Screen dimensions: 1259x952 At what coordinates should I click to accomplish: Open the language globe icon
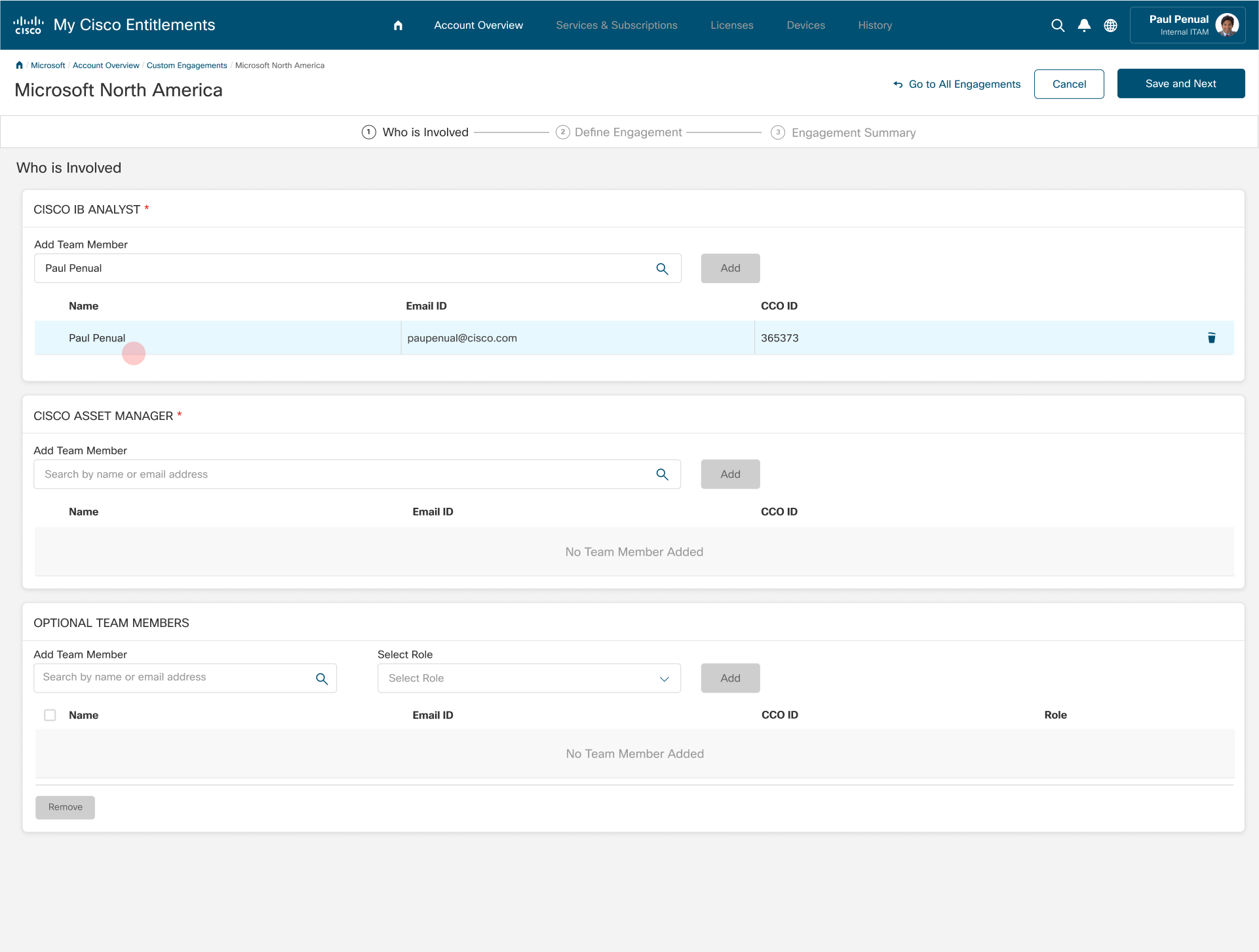[1111, 26]
